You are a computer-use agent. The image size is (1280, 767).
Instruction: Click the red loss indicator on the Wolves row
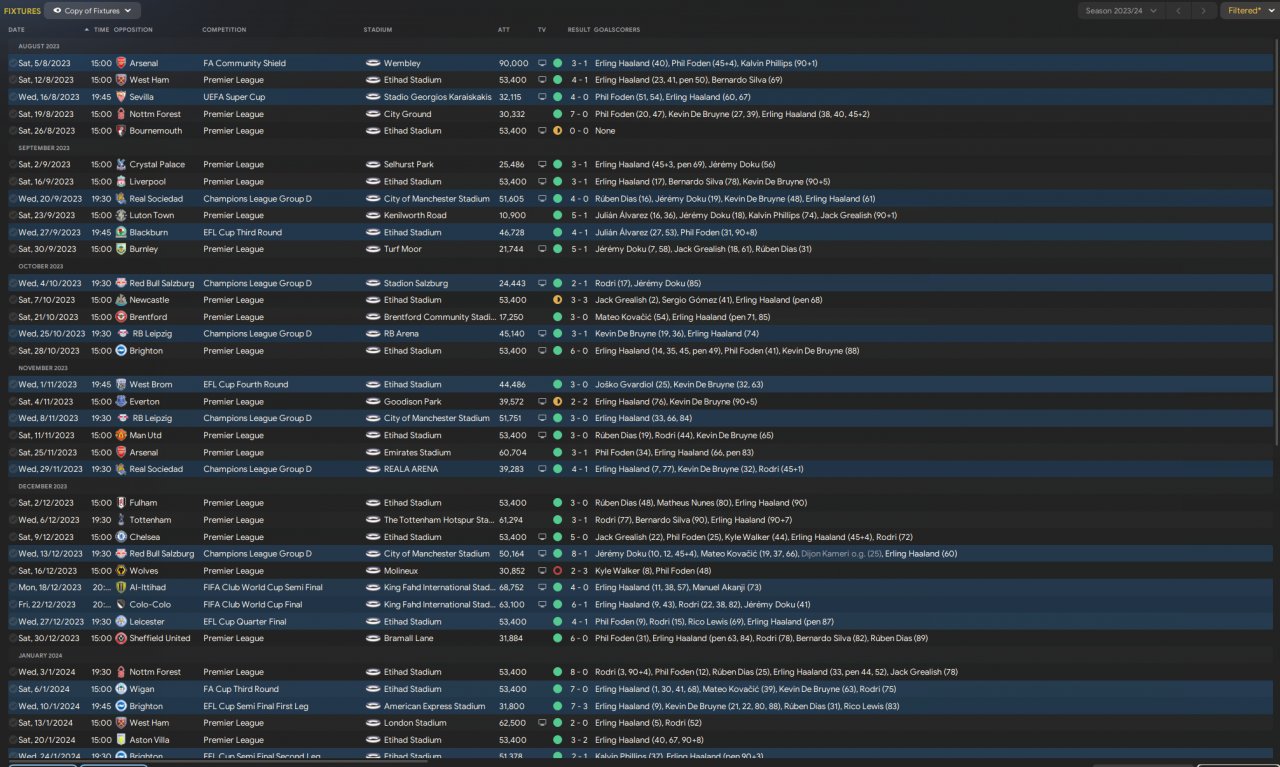coord(557,571)
